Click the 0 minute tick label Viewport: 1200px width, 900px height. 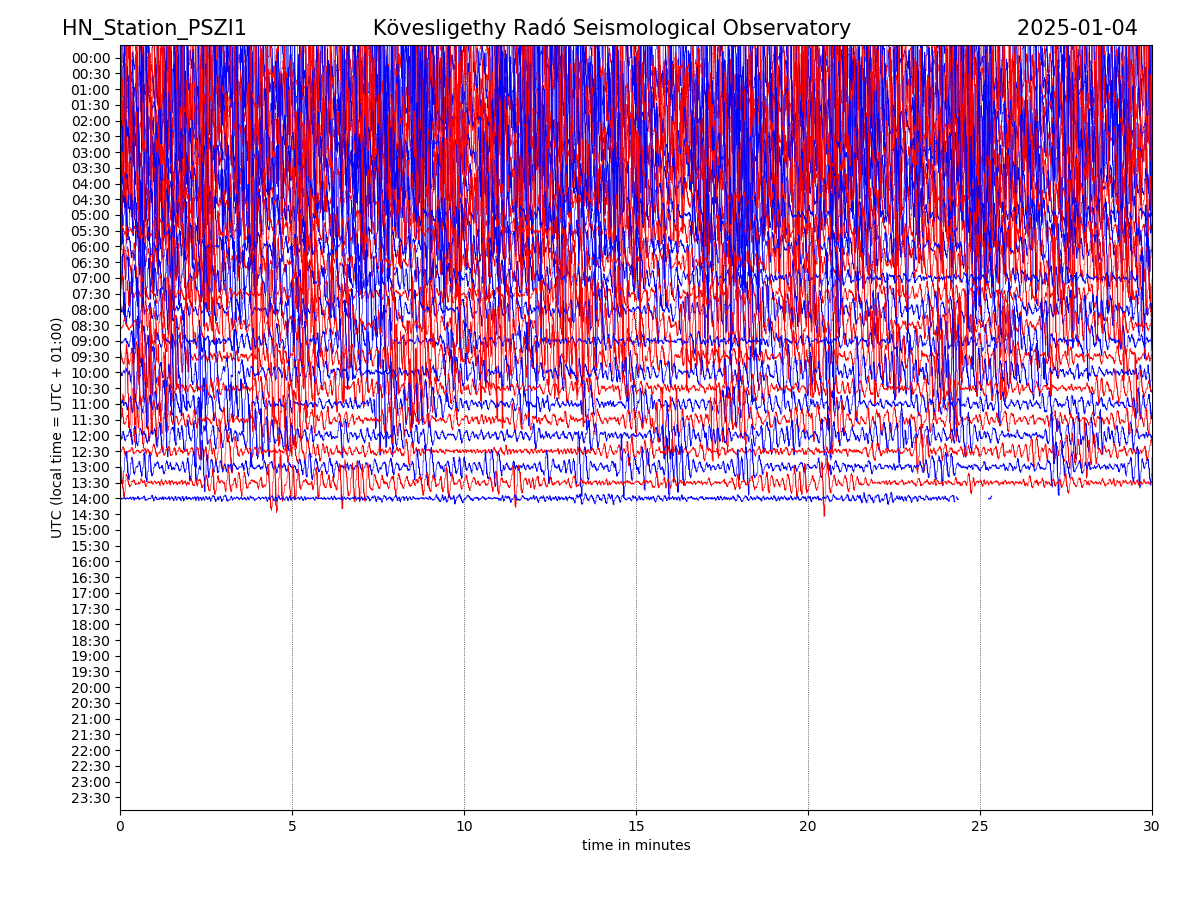pos(120,826)
